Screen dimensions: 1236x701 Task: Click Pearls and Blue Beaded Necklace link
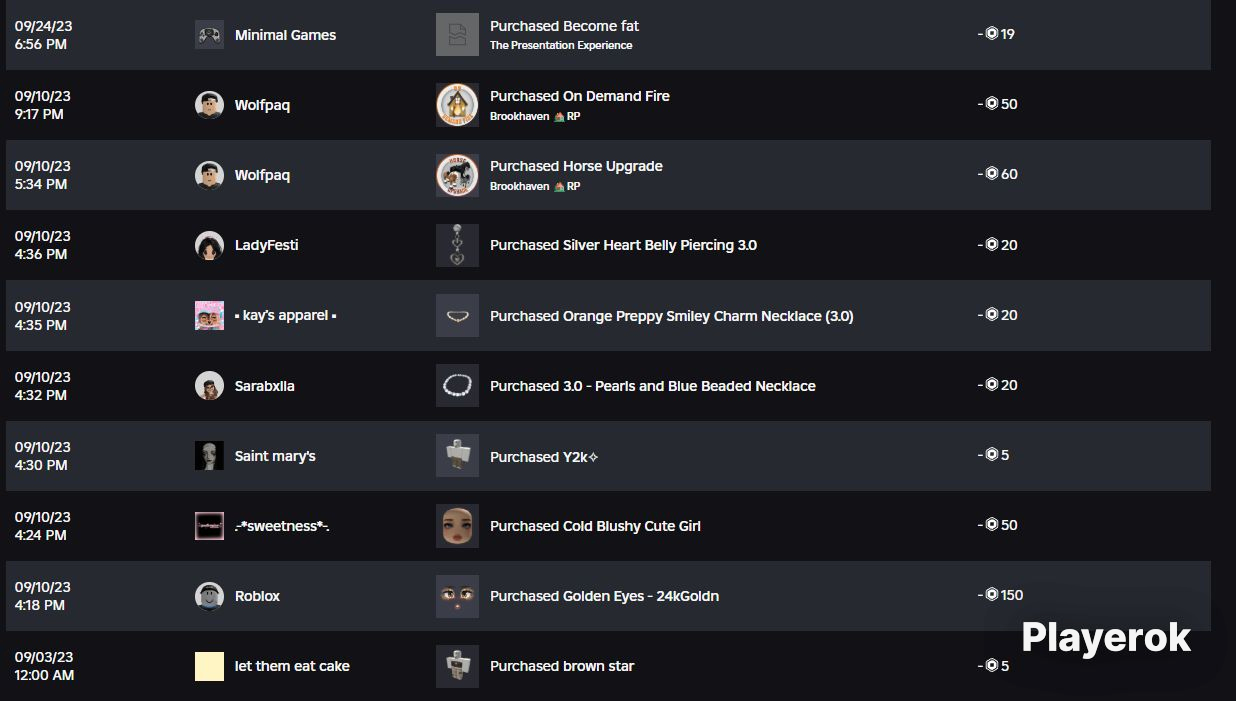tap(652, 386)
